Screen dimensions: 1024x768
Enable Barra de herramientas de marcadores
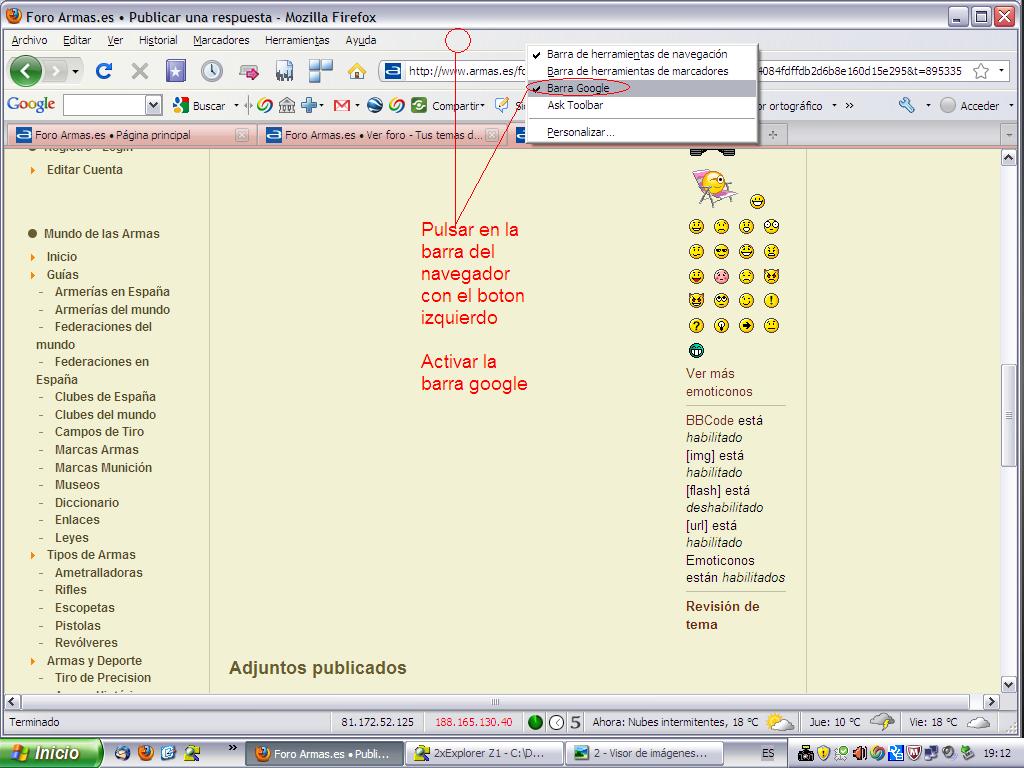pyautogui.click(x=637, y=71)
